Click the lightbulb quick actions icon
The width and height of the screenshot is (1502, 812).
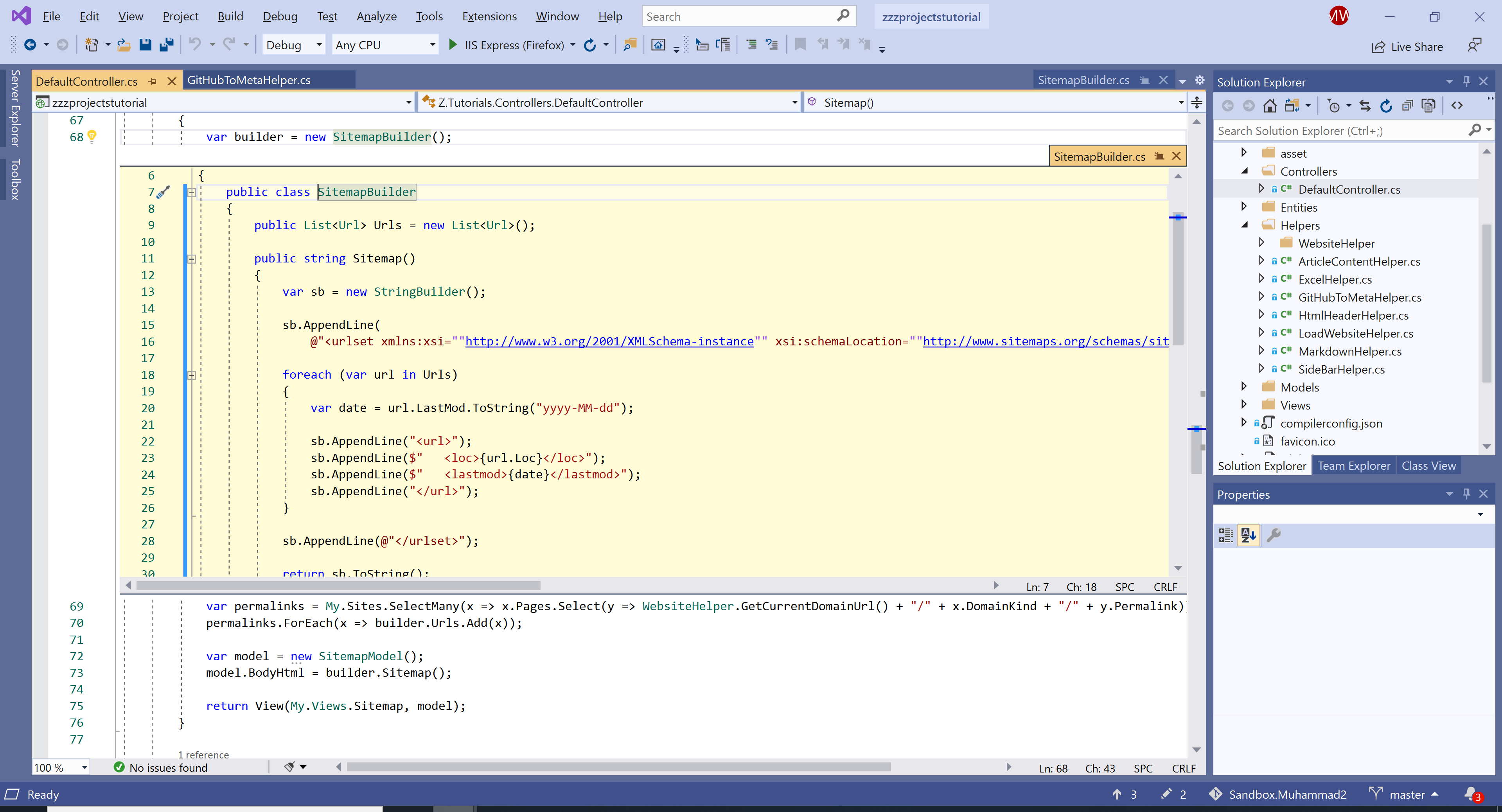[92, 137]
